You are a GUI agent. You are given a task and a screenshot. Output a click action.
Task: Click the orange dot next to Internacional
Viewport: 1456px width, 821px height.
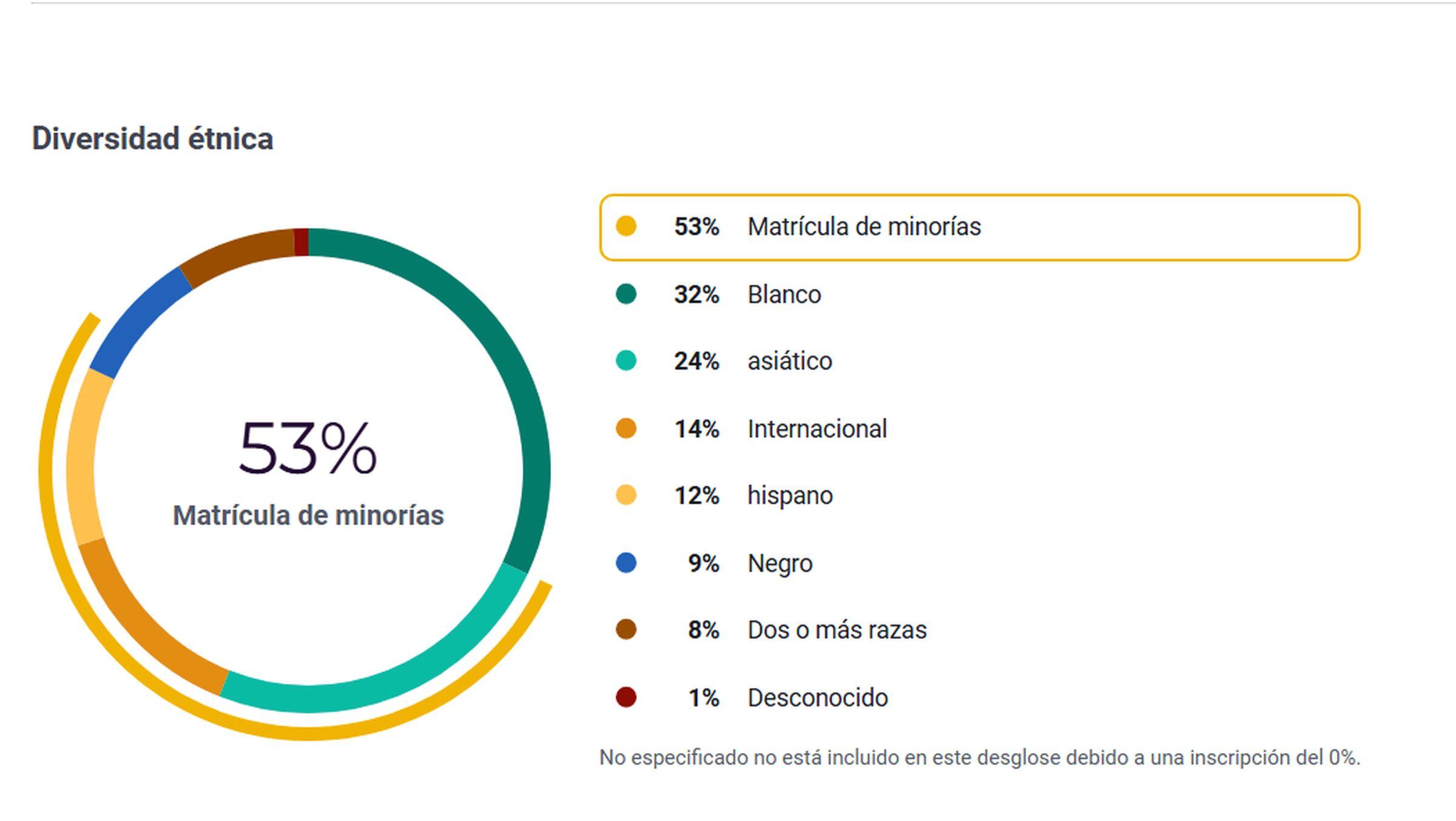point(625,428)
